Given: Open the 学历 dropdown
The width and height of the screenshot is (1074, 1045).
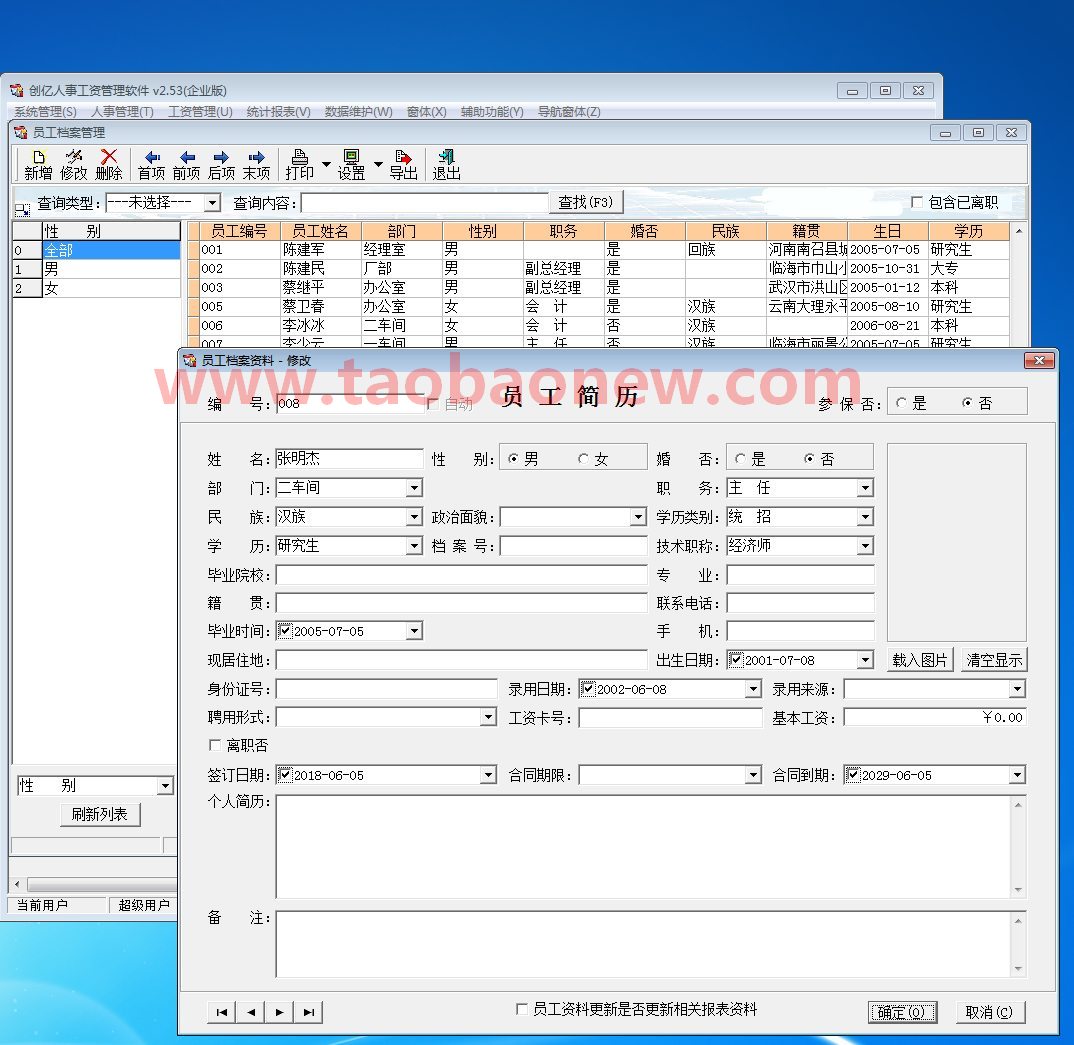Looking at the screenshot, I should pyautogui.click(x=414, y=546).
